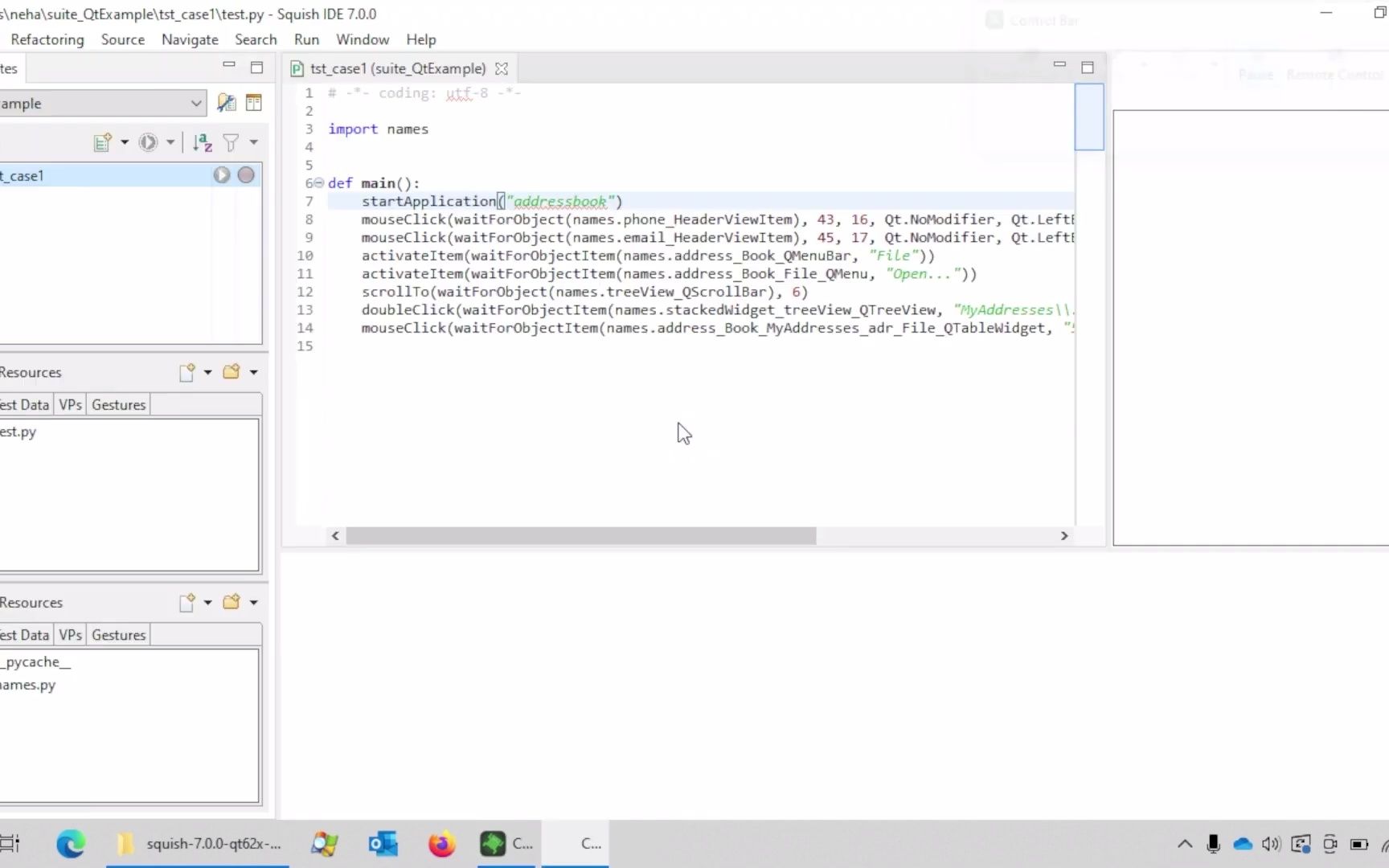
Task: Open the Run menu
Action: [x=306, y=39]
